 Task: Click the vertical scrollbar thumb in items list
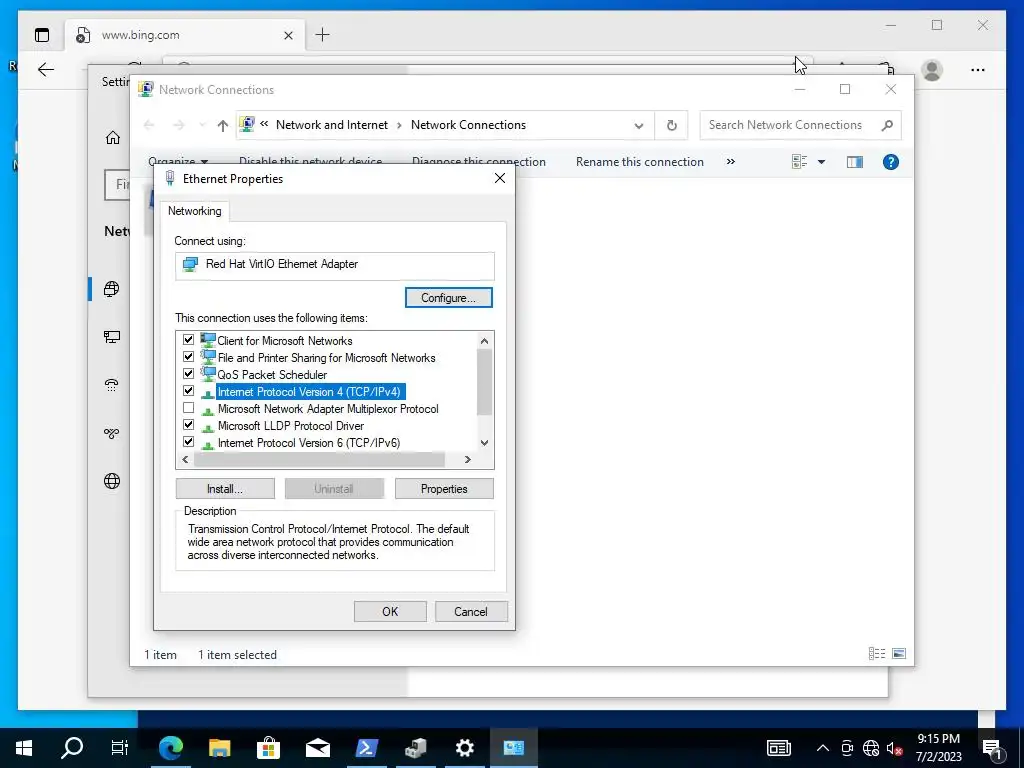coord(484,382)
